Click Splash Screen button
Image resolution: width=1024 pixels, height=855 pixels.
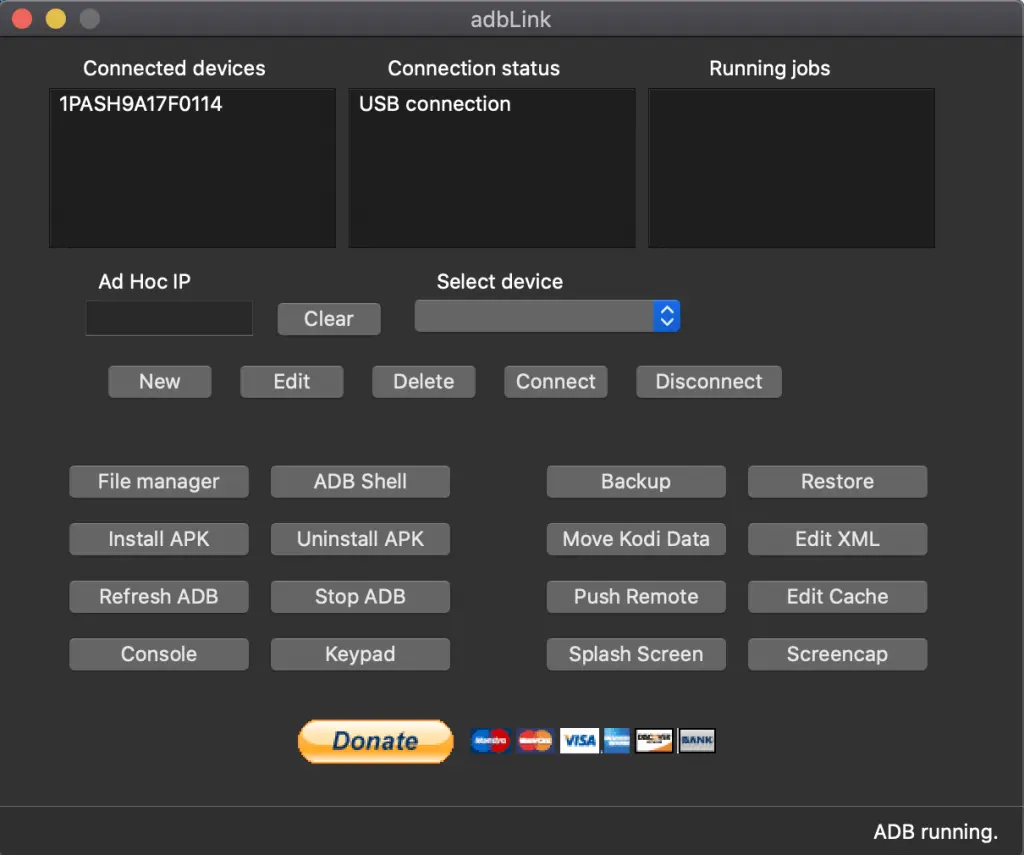[636, 654]
